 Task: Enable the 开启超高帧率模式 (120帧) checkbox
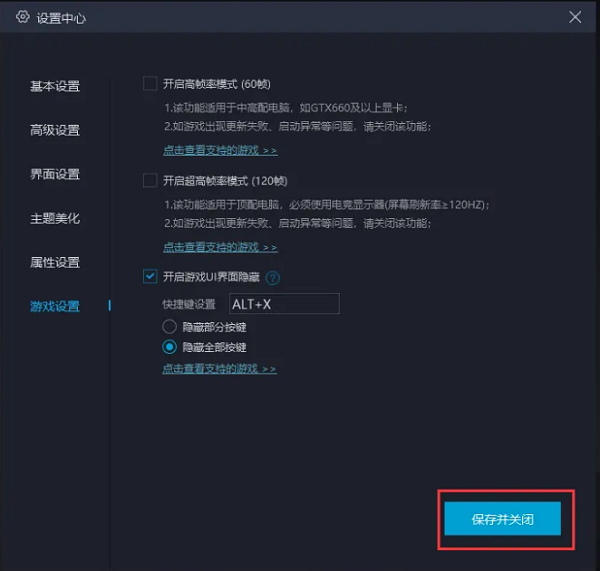coord(150,181)
